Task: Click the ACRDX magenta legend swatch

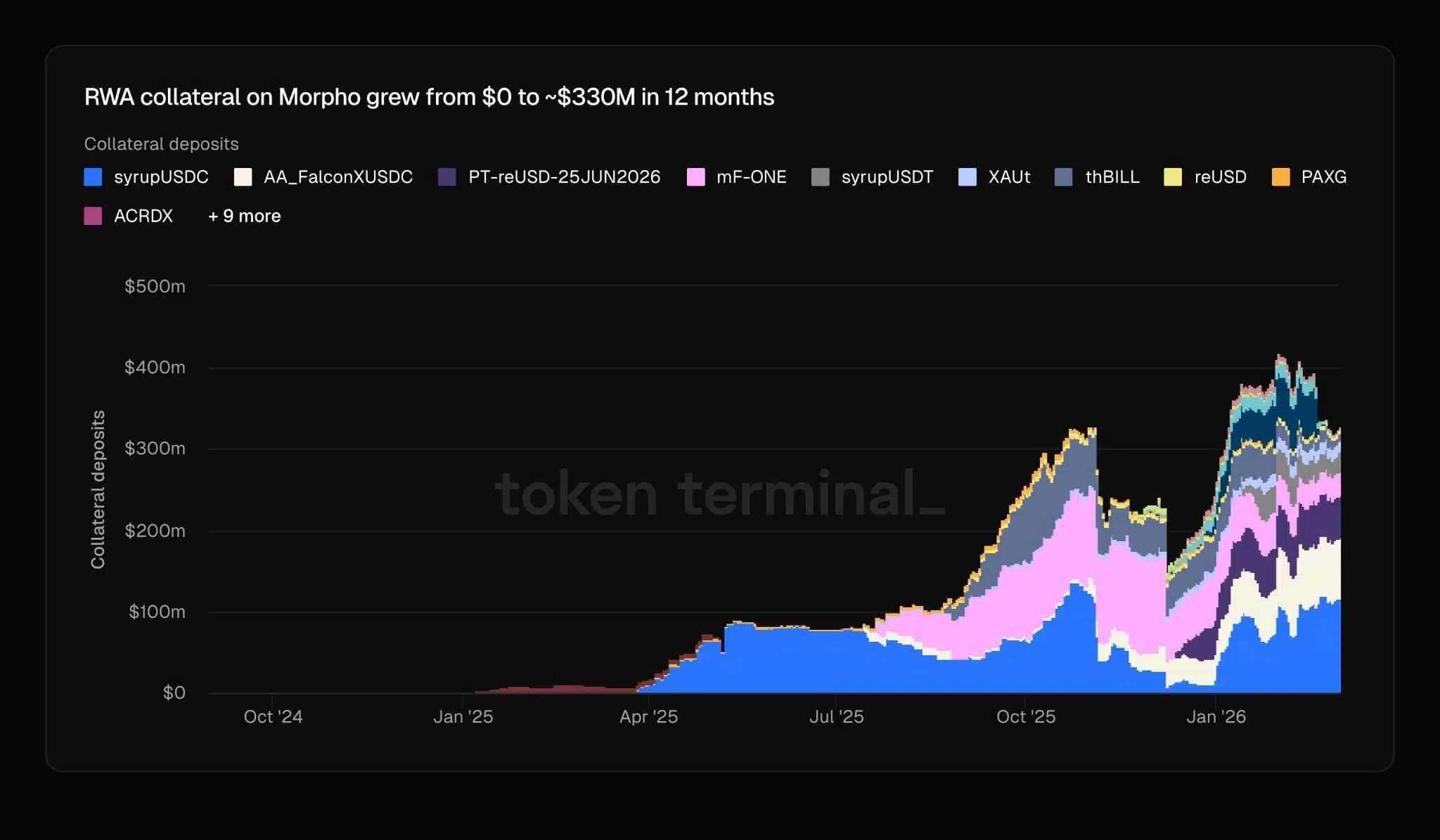Action: tap(93, 216)
